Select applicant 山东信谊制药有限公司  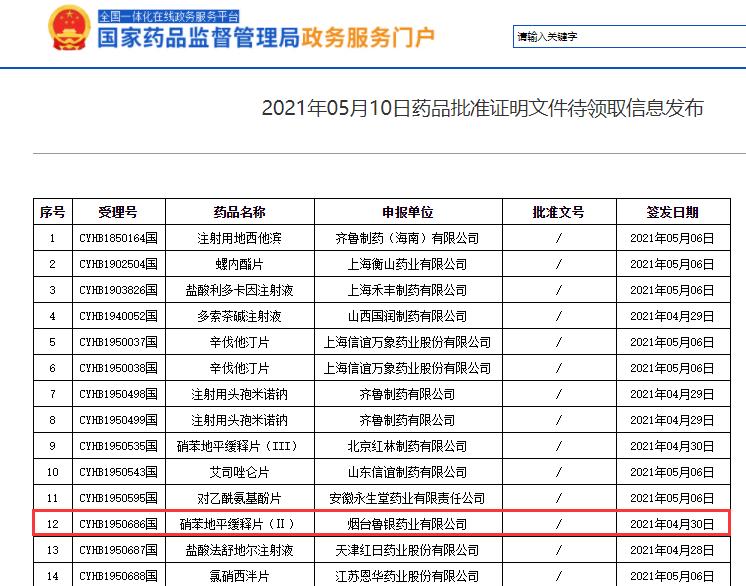tap(407, 472)
